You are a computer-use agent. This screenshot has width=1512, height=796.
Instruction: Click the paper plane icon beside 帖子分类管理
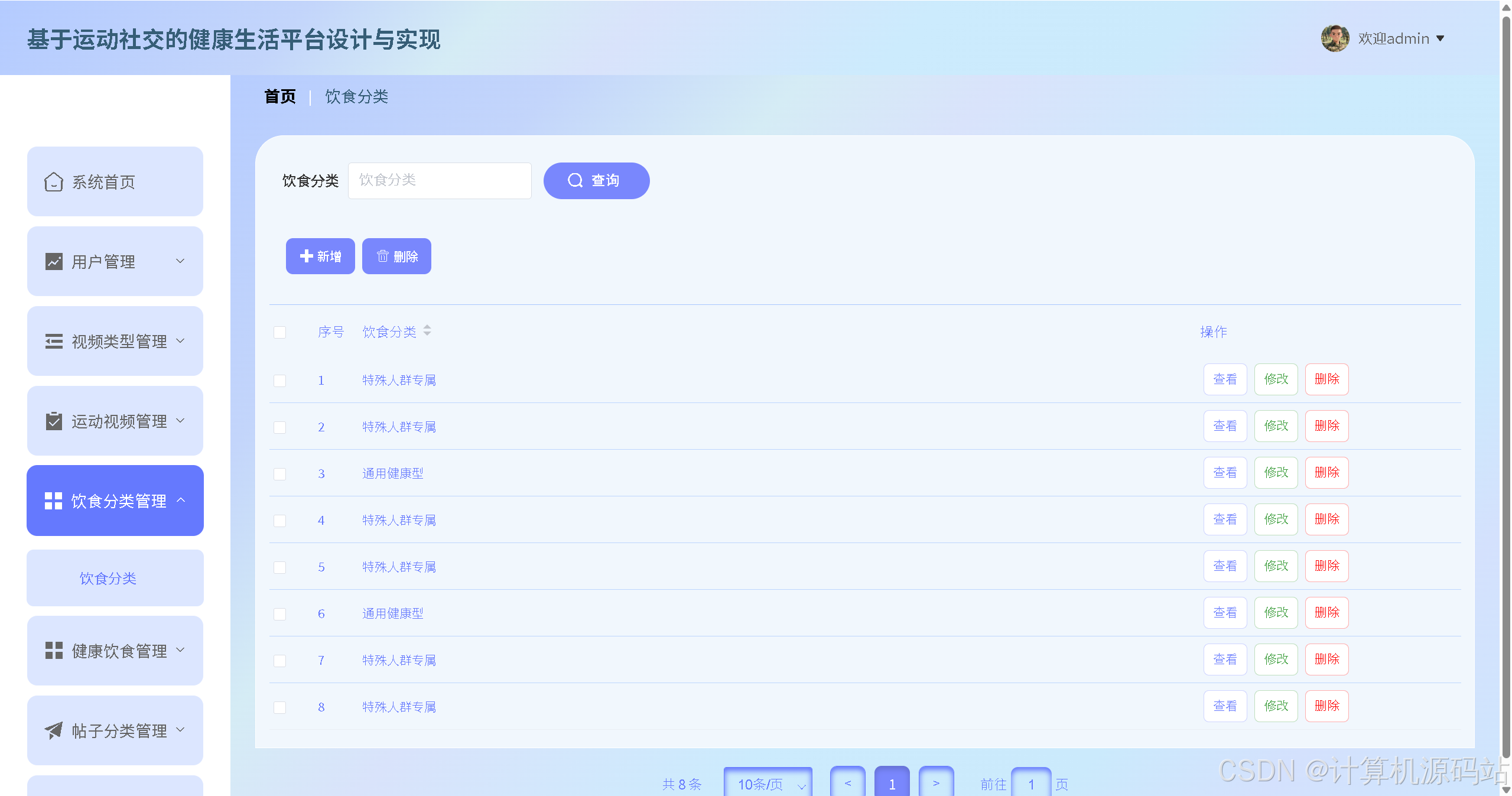pos(54,730)
